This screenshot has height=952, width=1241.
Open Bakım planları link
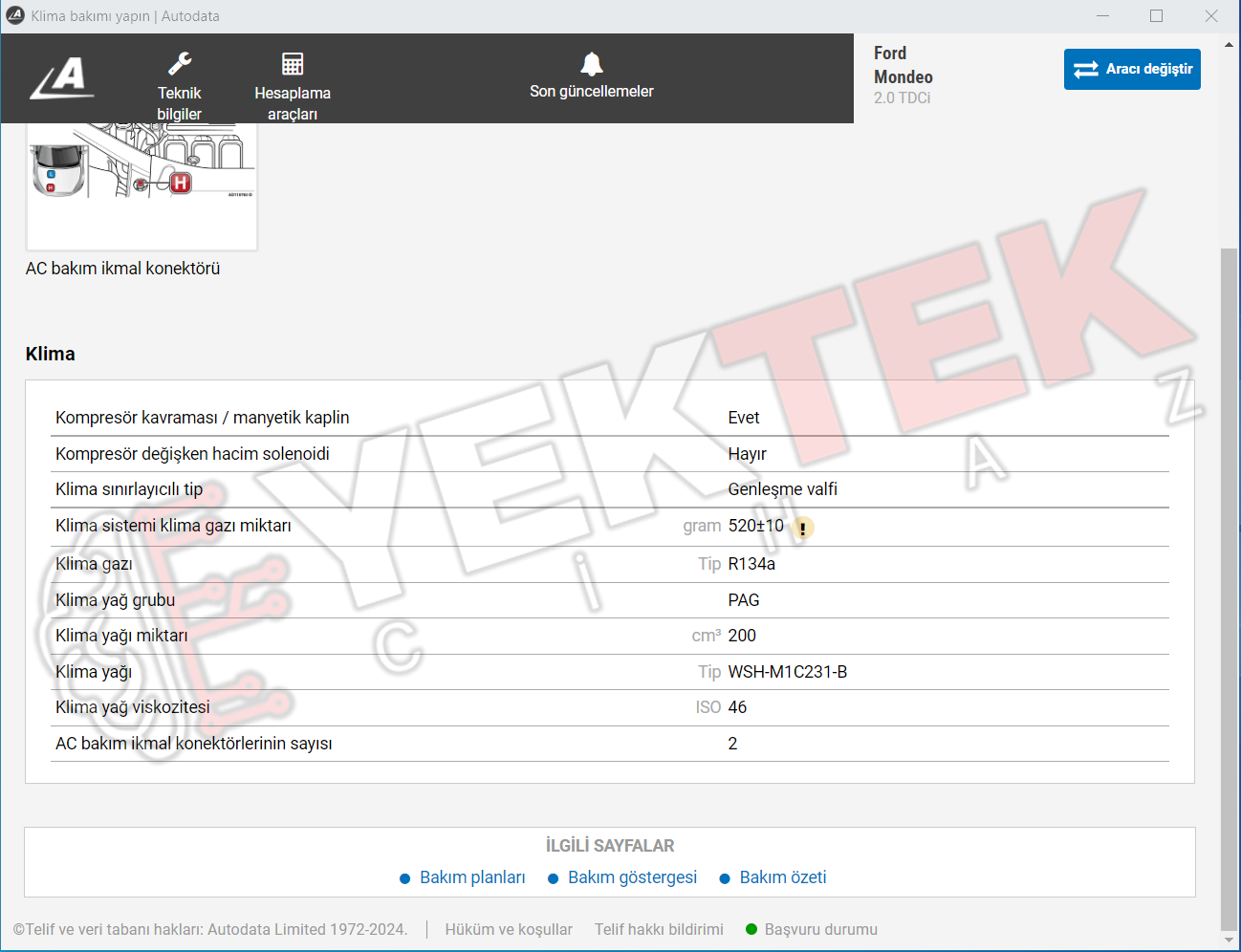(x=472, y=877)
